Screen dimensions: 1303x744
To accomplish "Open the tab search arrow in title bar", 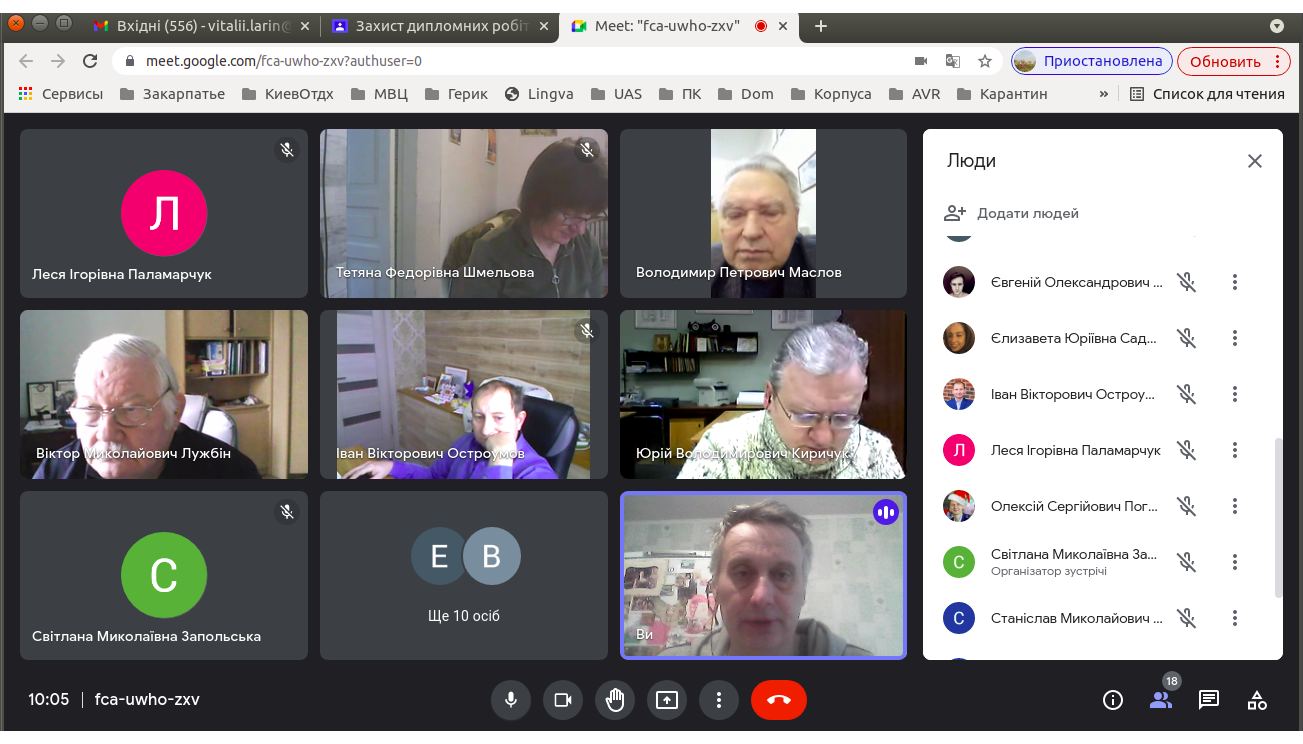I will 1277,26.
